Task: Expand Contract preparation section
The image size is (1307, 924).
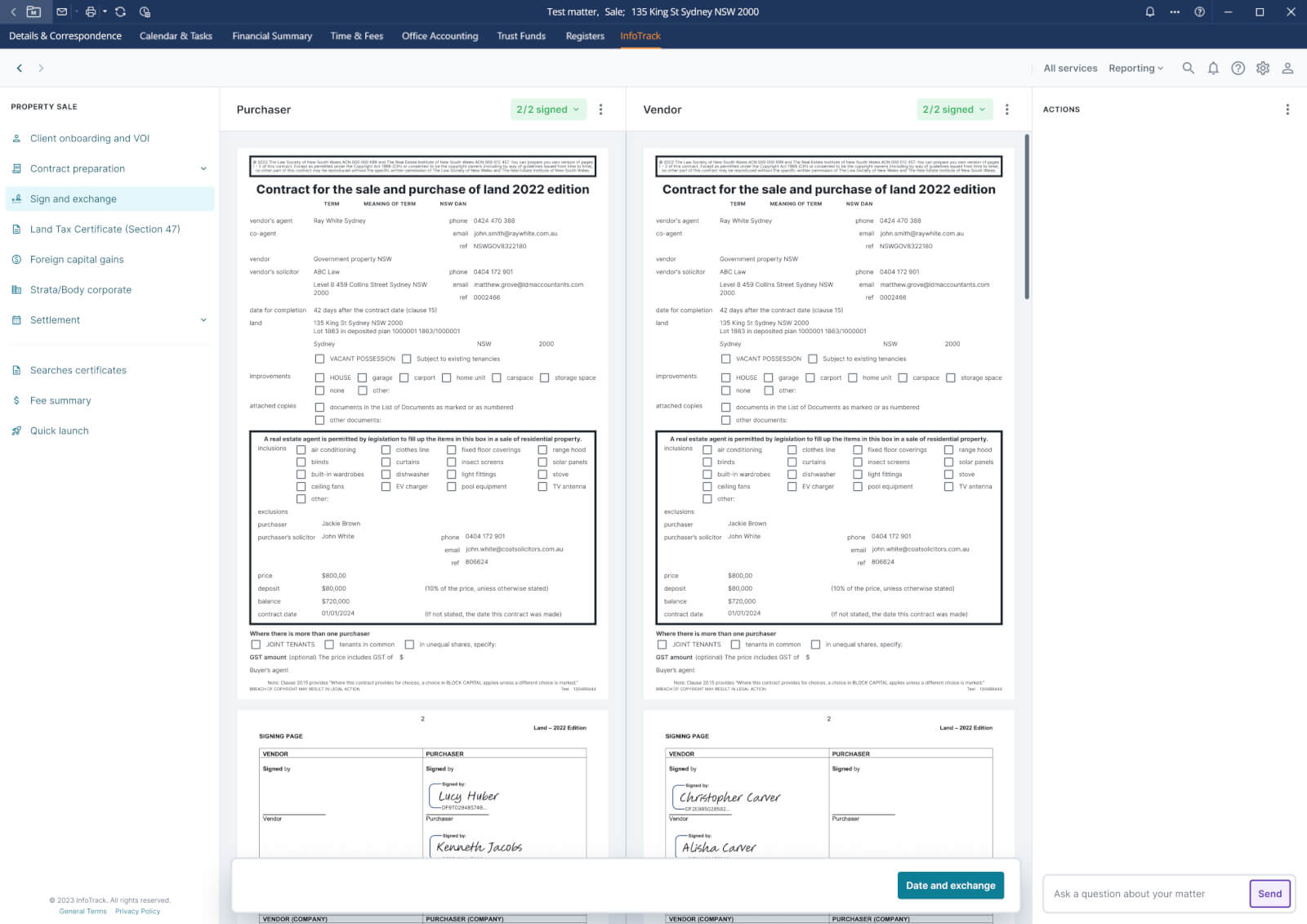Action: (x=203, y=168)
